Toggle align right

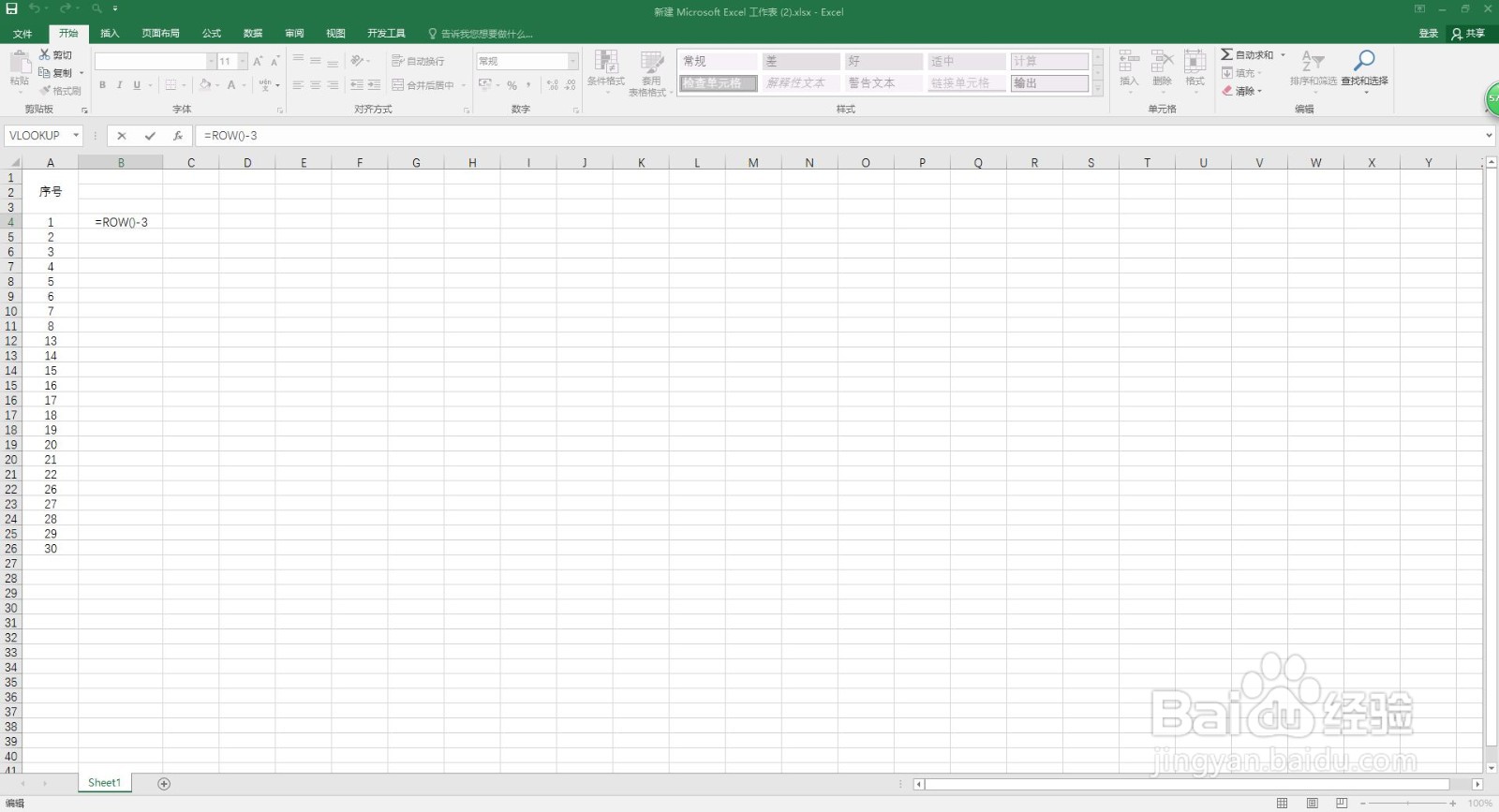click(333, 85)
